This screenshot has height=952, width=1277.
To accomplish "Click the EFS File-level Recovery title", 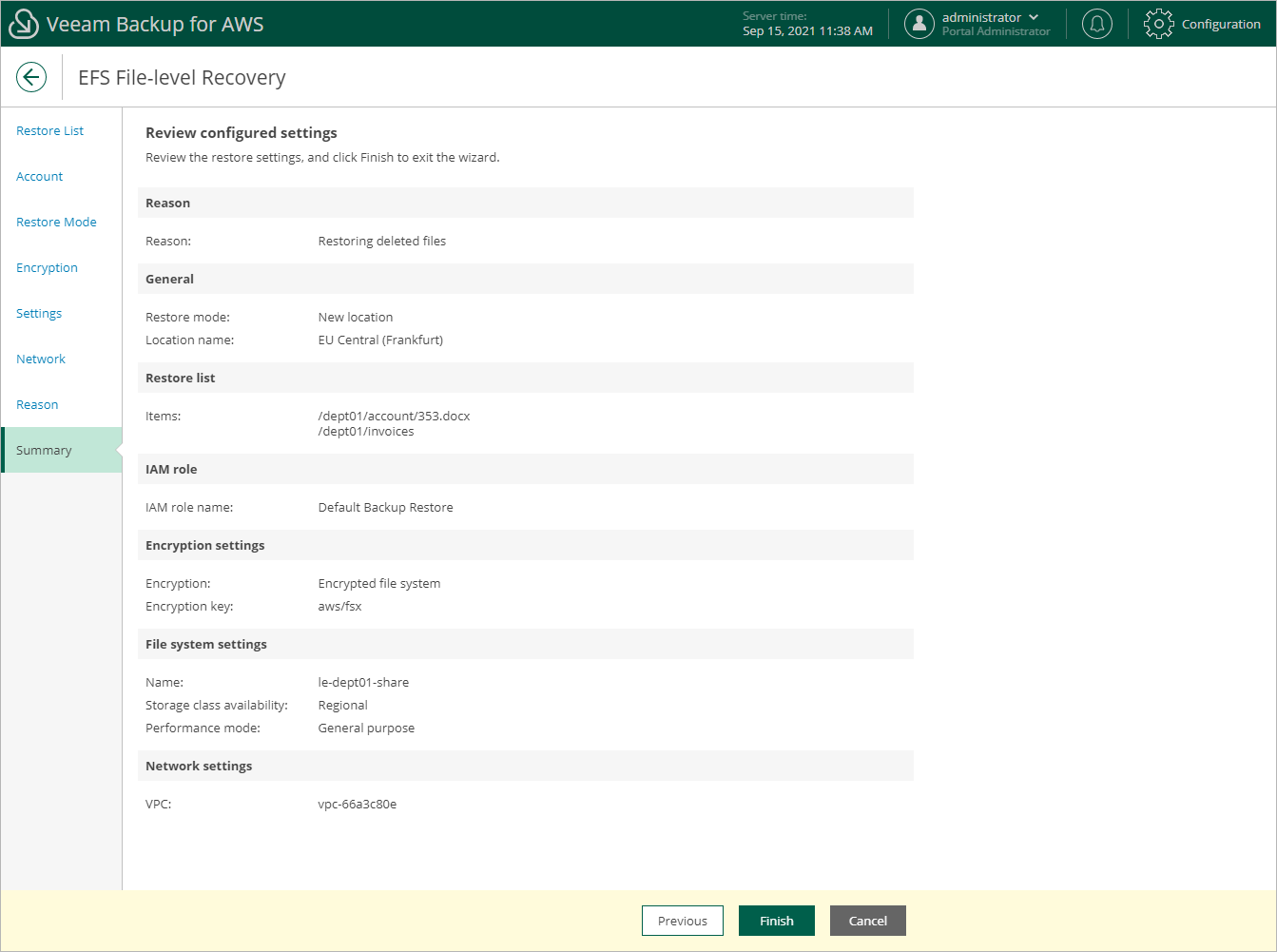I will (182, 78).
